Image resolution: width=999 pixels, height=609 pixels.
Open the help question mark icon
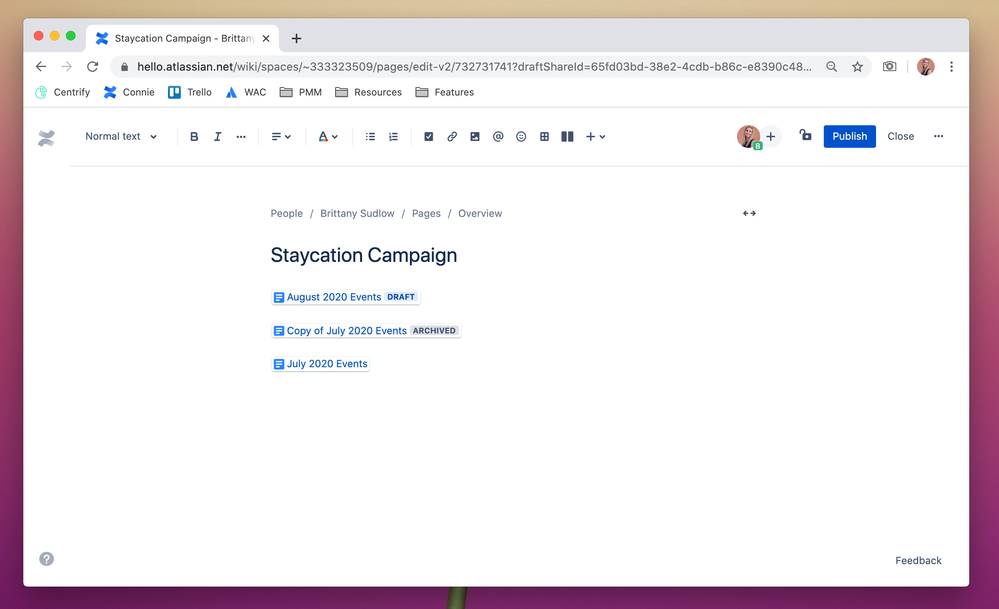46,560
